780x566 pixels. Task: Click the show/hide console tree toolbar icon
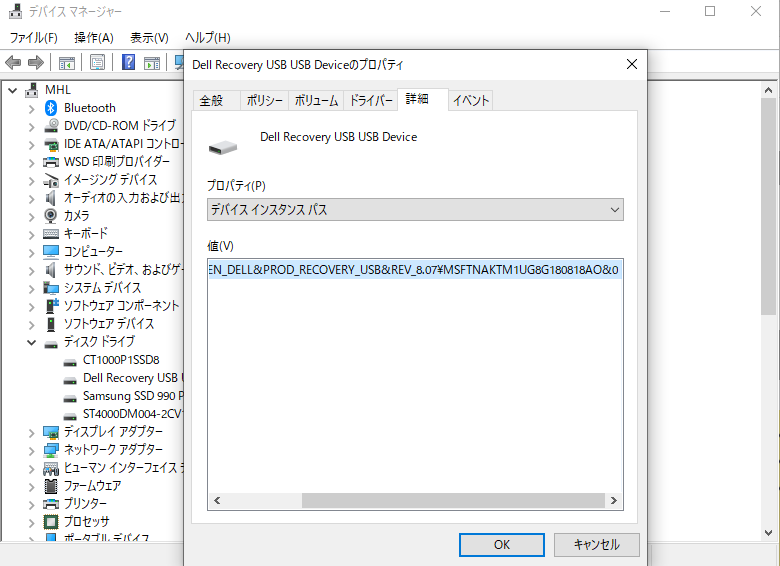pos(67,63)
